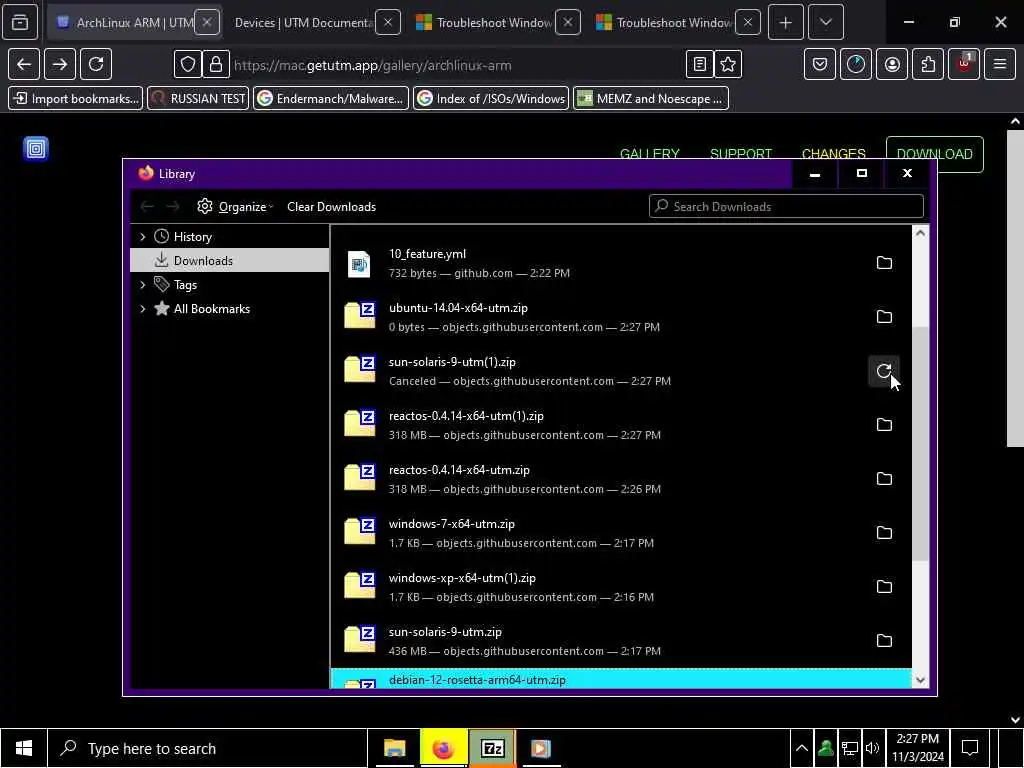Go back in browser history

(x=24, y=64)
